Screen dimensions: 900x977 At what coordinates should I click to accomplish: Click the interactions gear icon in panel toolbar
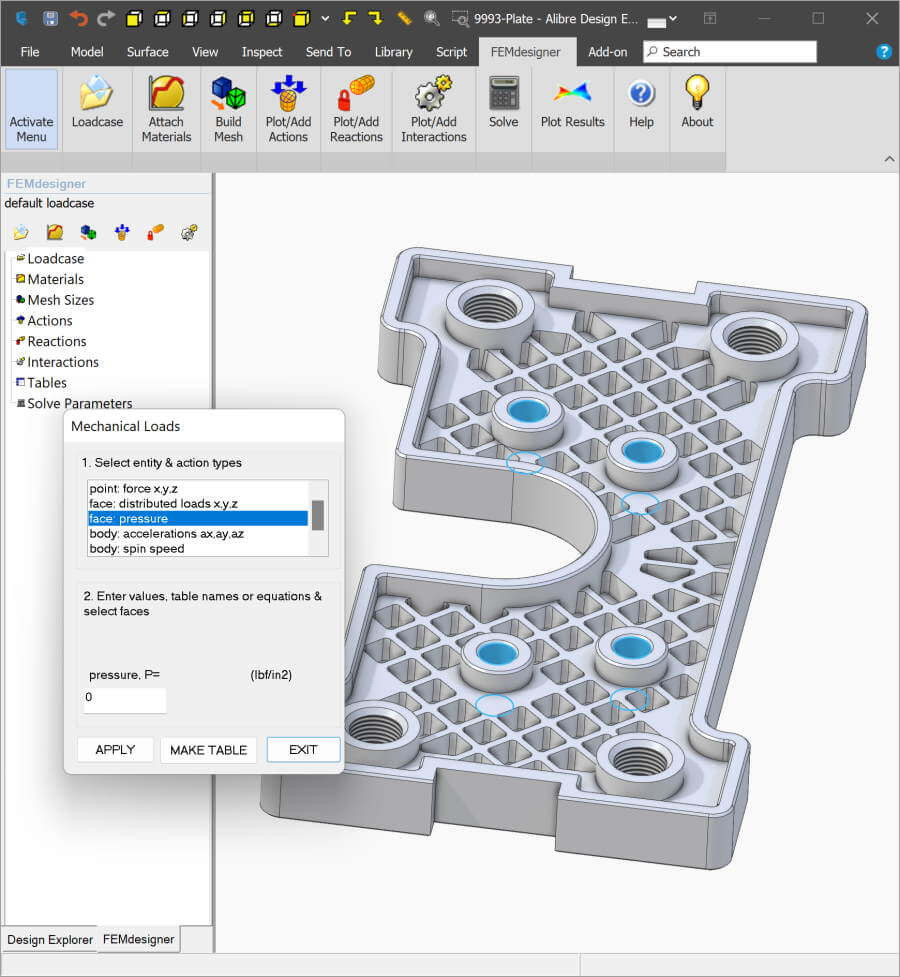coord(189,232)
